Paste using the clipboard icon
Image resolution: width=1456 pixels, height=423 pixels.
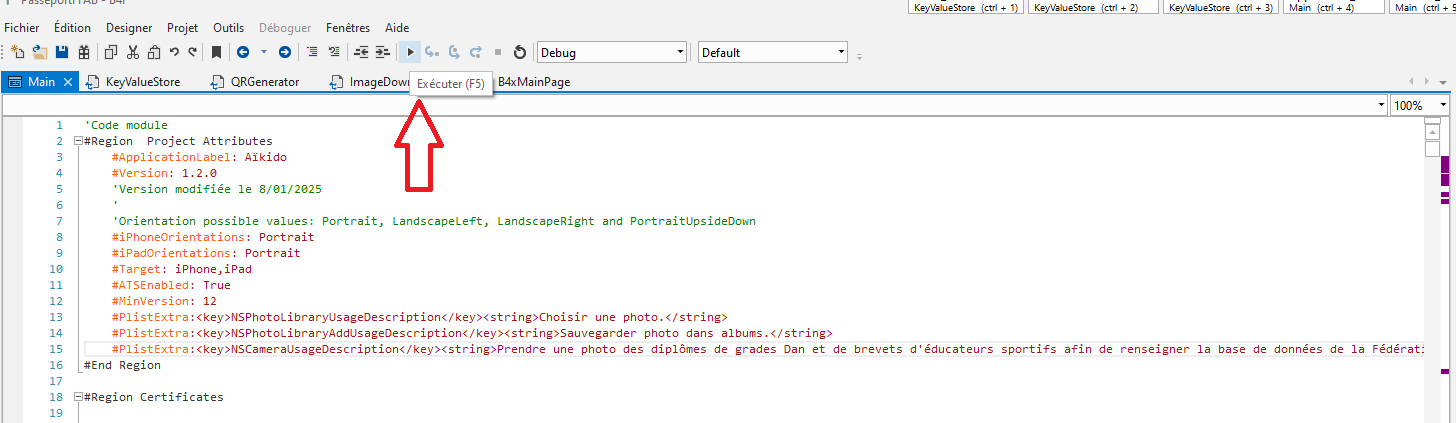coord(154,52)
